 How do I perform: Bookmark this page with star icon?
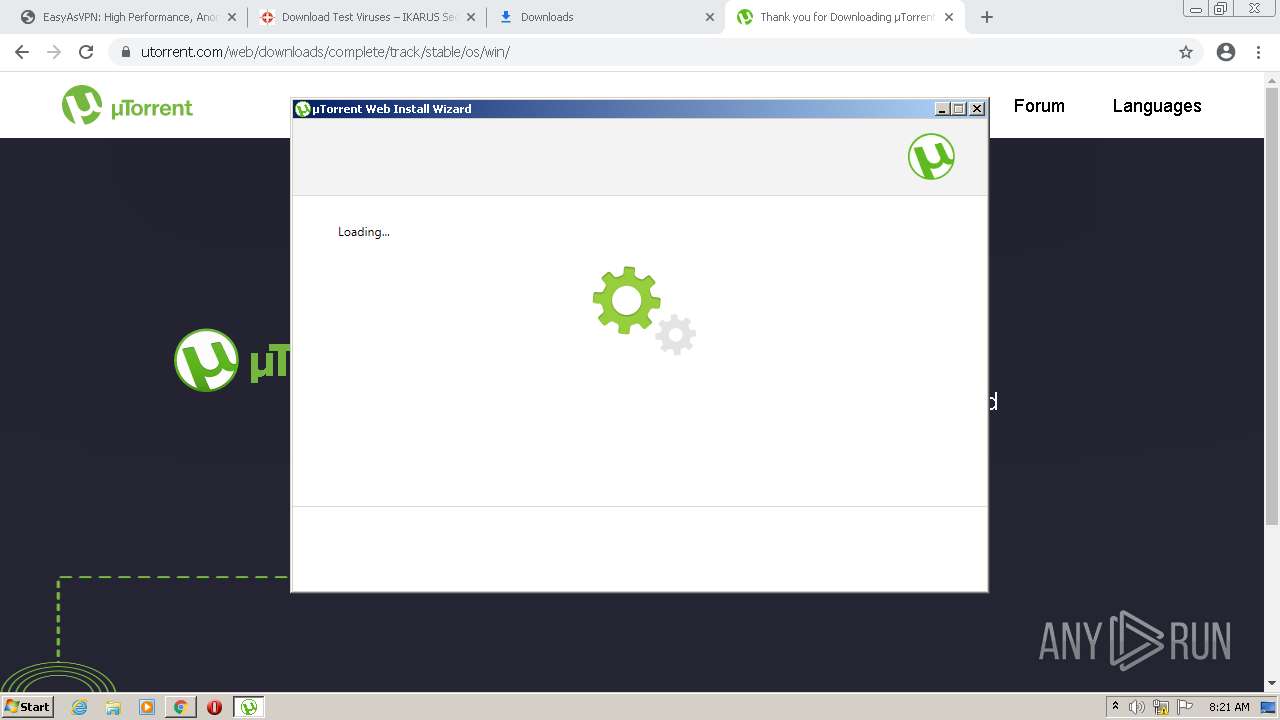pos(1186,52)
